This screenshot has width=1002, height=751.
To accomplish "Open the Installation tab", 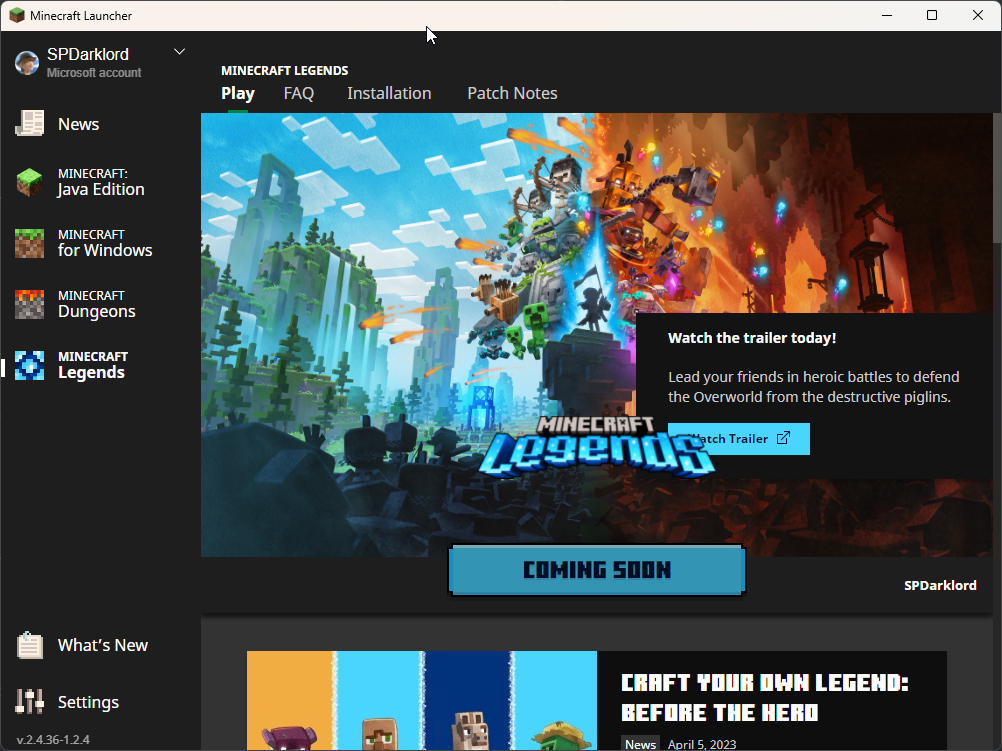I will (x=389, y=93).
